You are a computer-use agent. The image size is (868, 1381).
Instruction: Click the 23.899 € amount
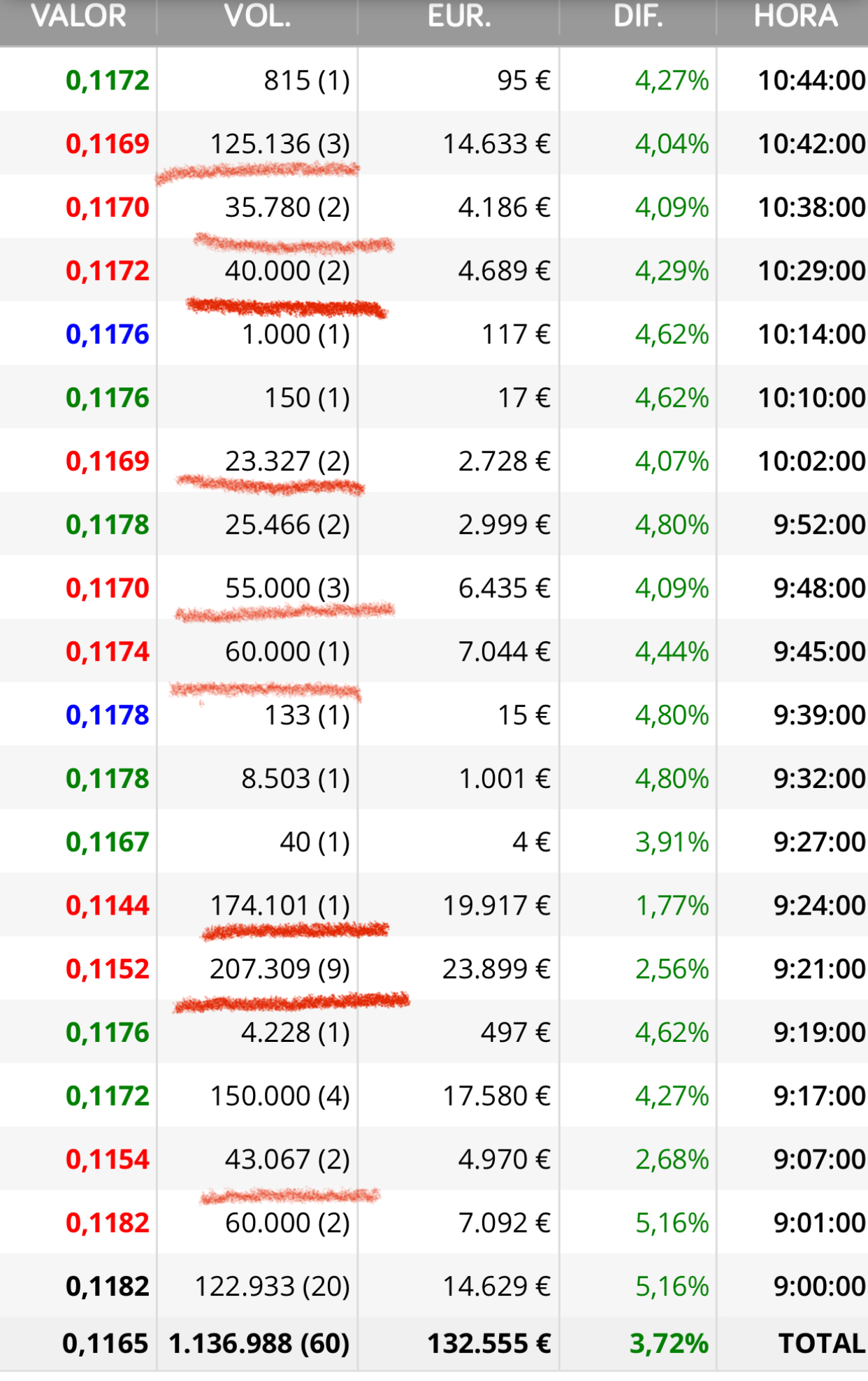(497, 970)
